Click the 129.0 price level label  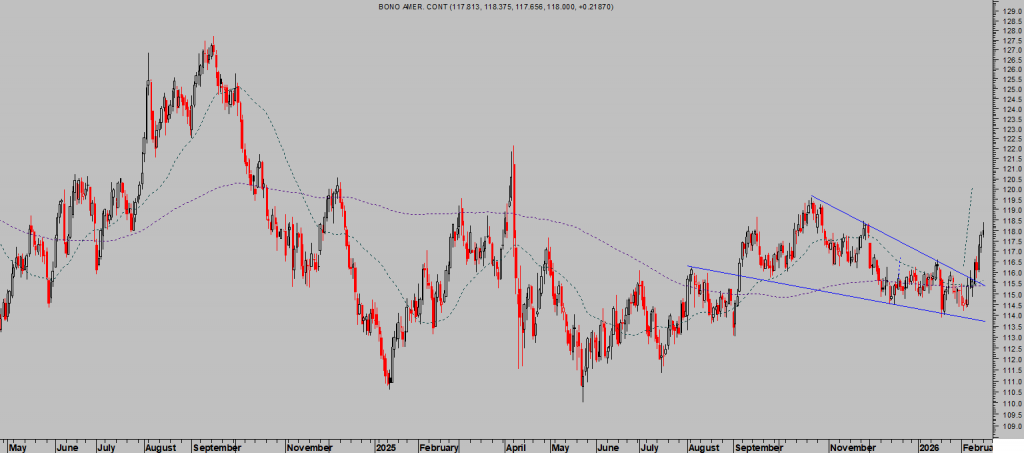[x=1007, y=9]
